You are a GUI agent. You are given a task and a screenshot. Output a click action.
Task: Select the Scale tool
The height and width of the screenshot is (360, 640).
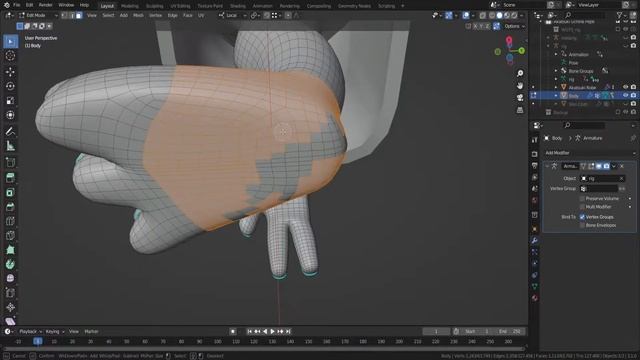coord(10,100)
